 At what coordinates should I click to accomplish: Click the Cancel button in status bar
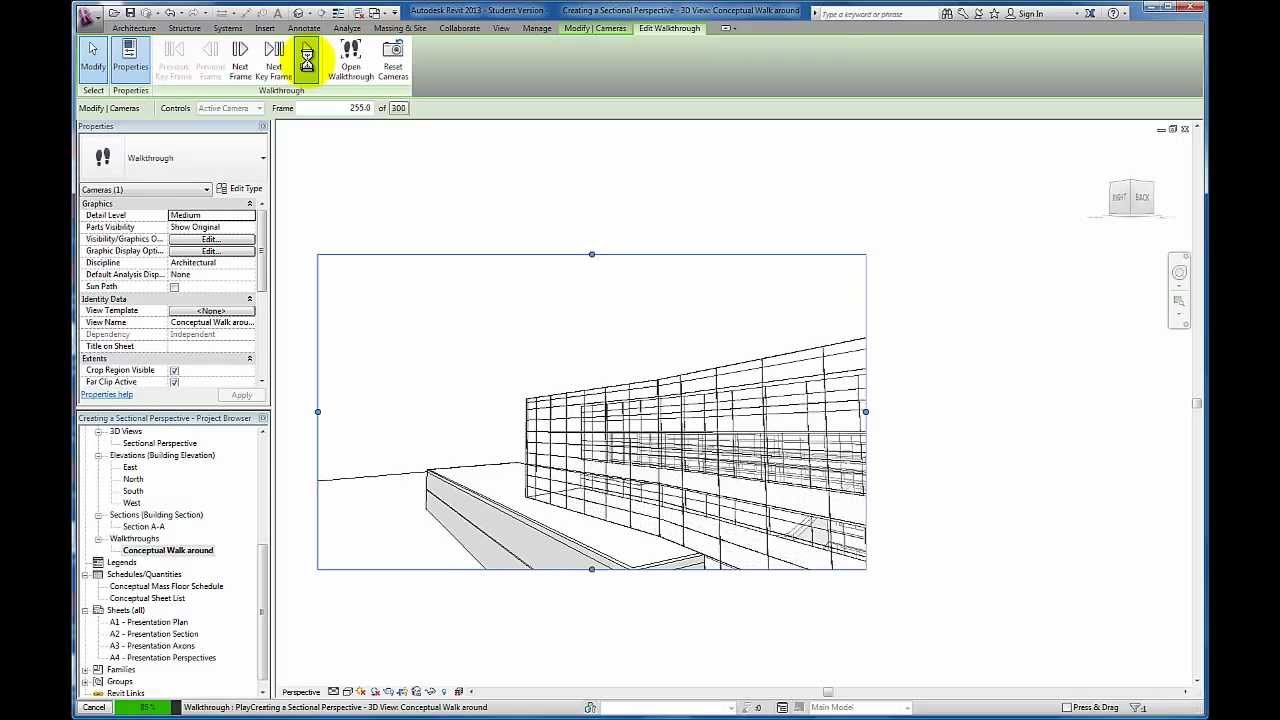click(x=94, y=707)
